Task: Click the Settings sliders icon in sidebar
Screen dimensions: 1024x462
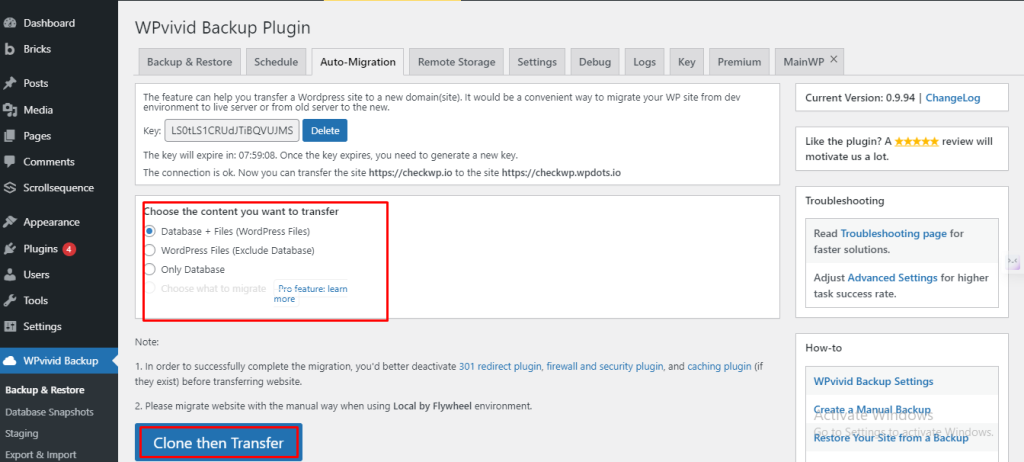Action: [x=10, y=326]
